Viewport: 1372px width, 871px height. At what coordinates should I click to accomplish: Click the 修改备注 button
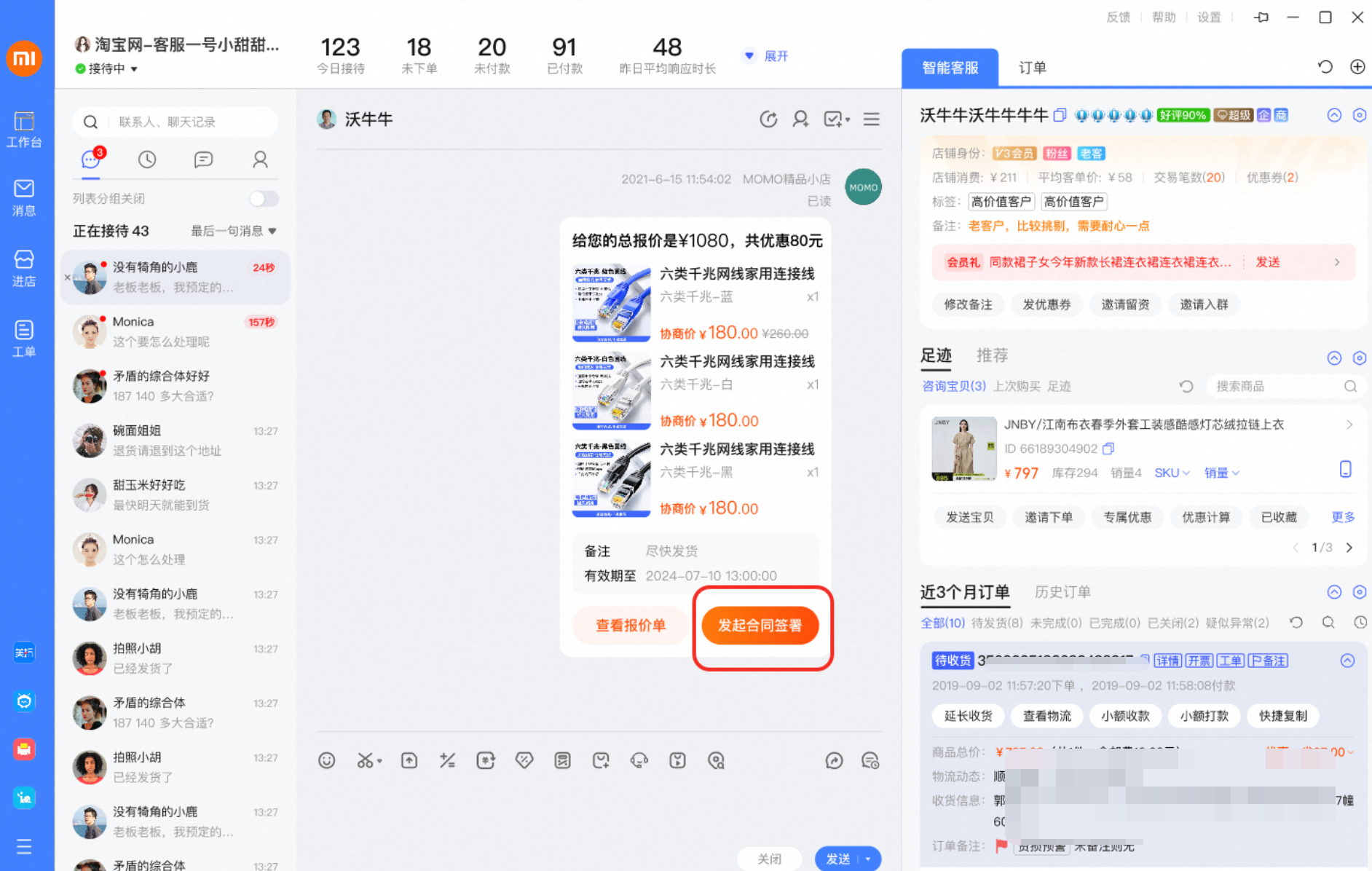pos(968,304)
